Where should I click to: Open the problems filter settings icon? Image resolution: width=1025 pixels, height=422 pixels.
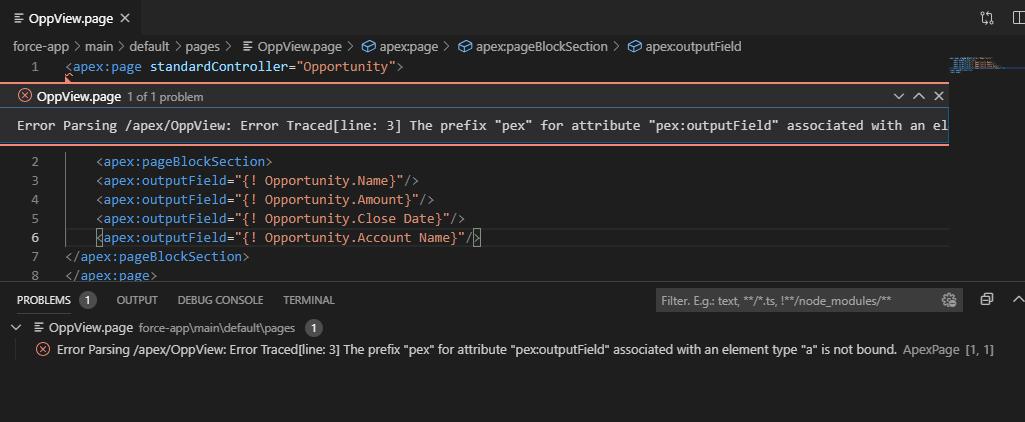(949, 300)
